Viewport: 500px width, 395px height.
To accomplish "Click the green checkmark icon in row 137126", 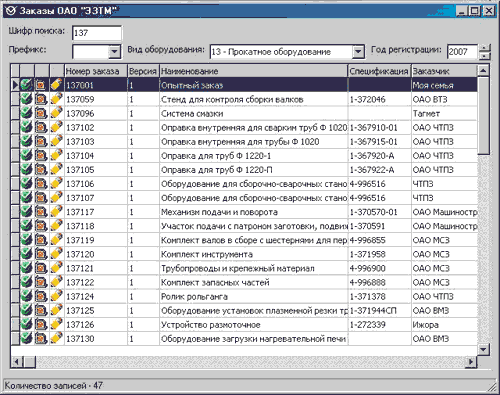I will click(x=27, y=324).
